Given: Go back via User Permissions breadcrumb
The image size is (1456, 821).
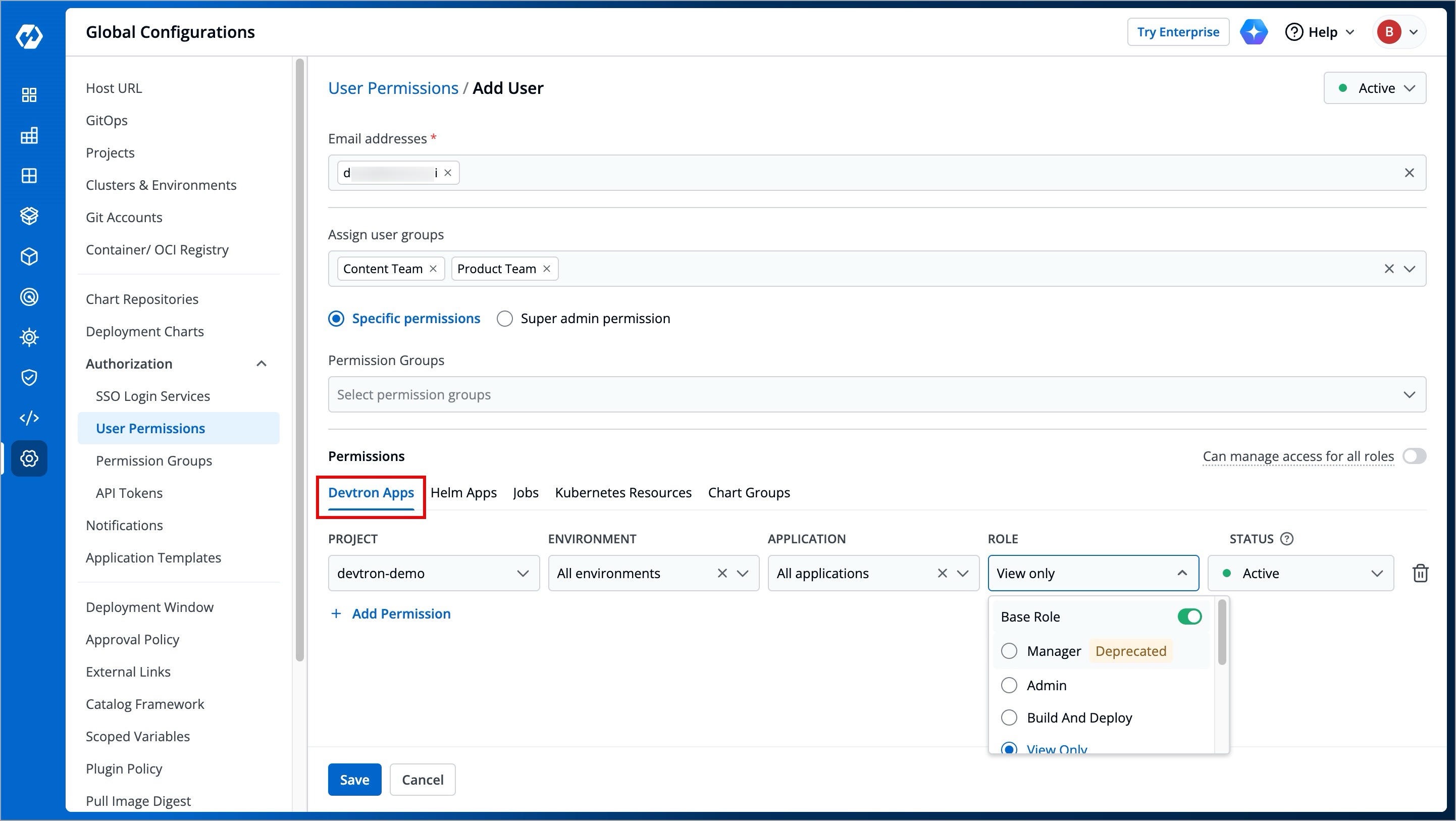Looking at the screenshot, I should click(x=393, y=88).
